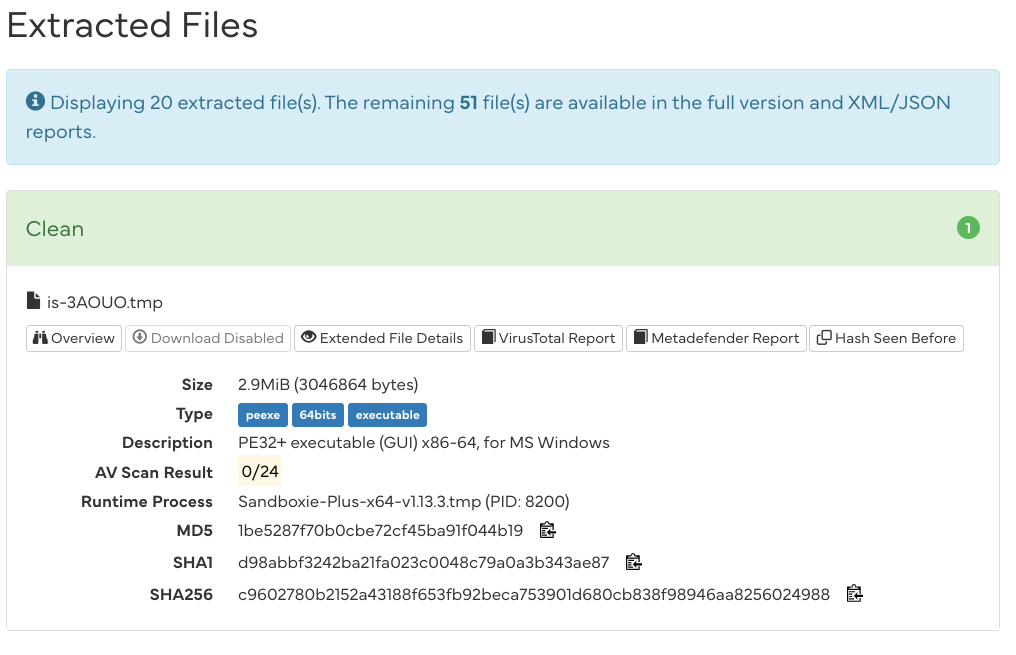Image resolution: width=1016 pixels, height=655 pixels.
Task: Click the file icon beside is-3AOUO.tmp
Action: coord(34,302)
